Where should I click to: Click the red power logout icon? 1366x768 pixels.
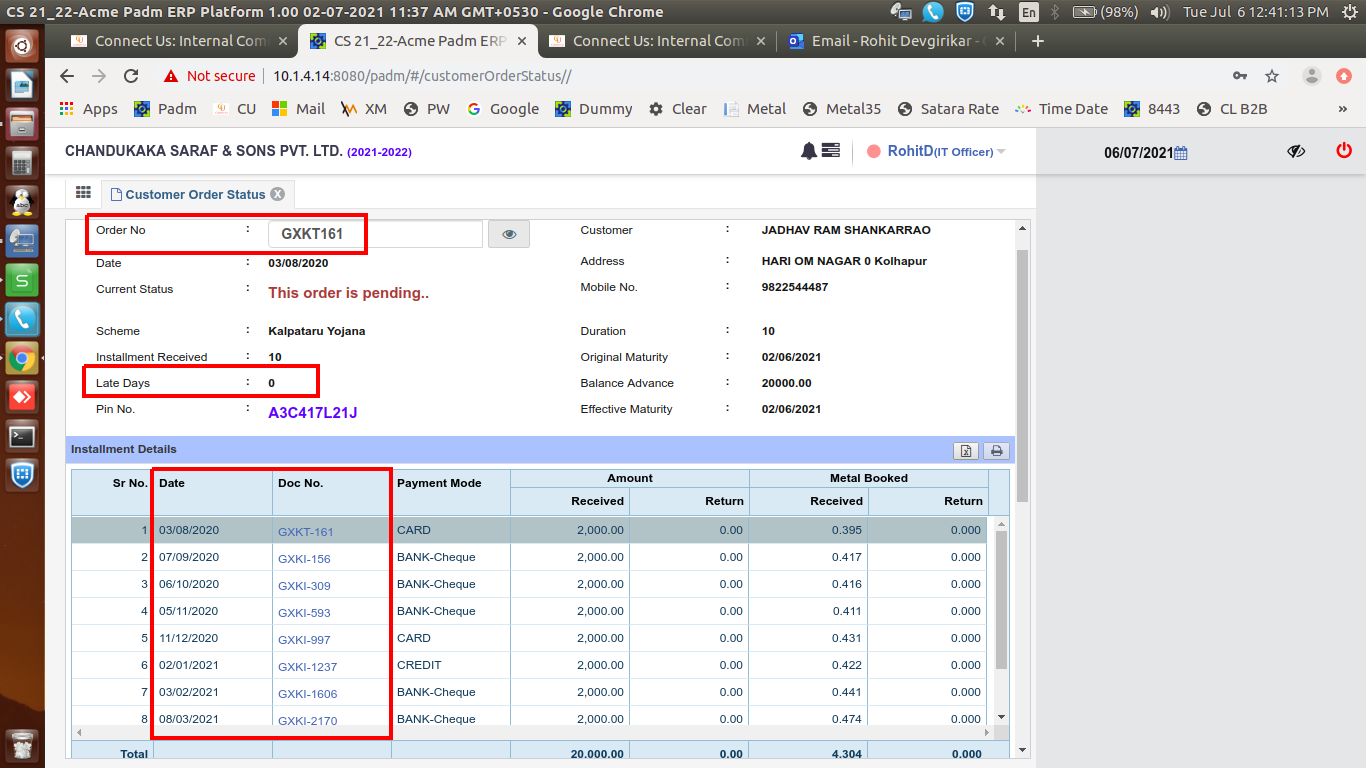pos(1344,151)
